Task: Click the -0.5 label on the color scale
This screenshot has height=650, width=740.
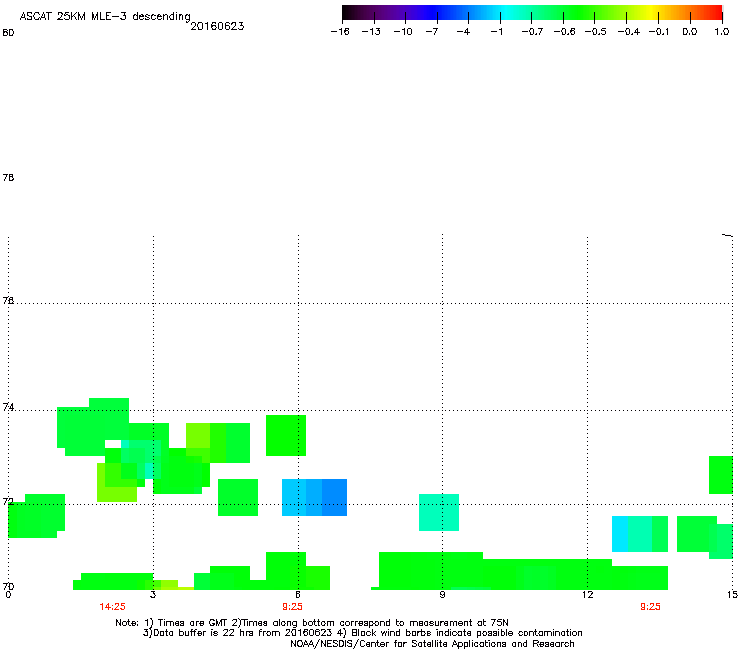Action: coord(596,32)
